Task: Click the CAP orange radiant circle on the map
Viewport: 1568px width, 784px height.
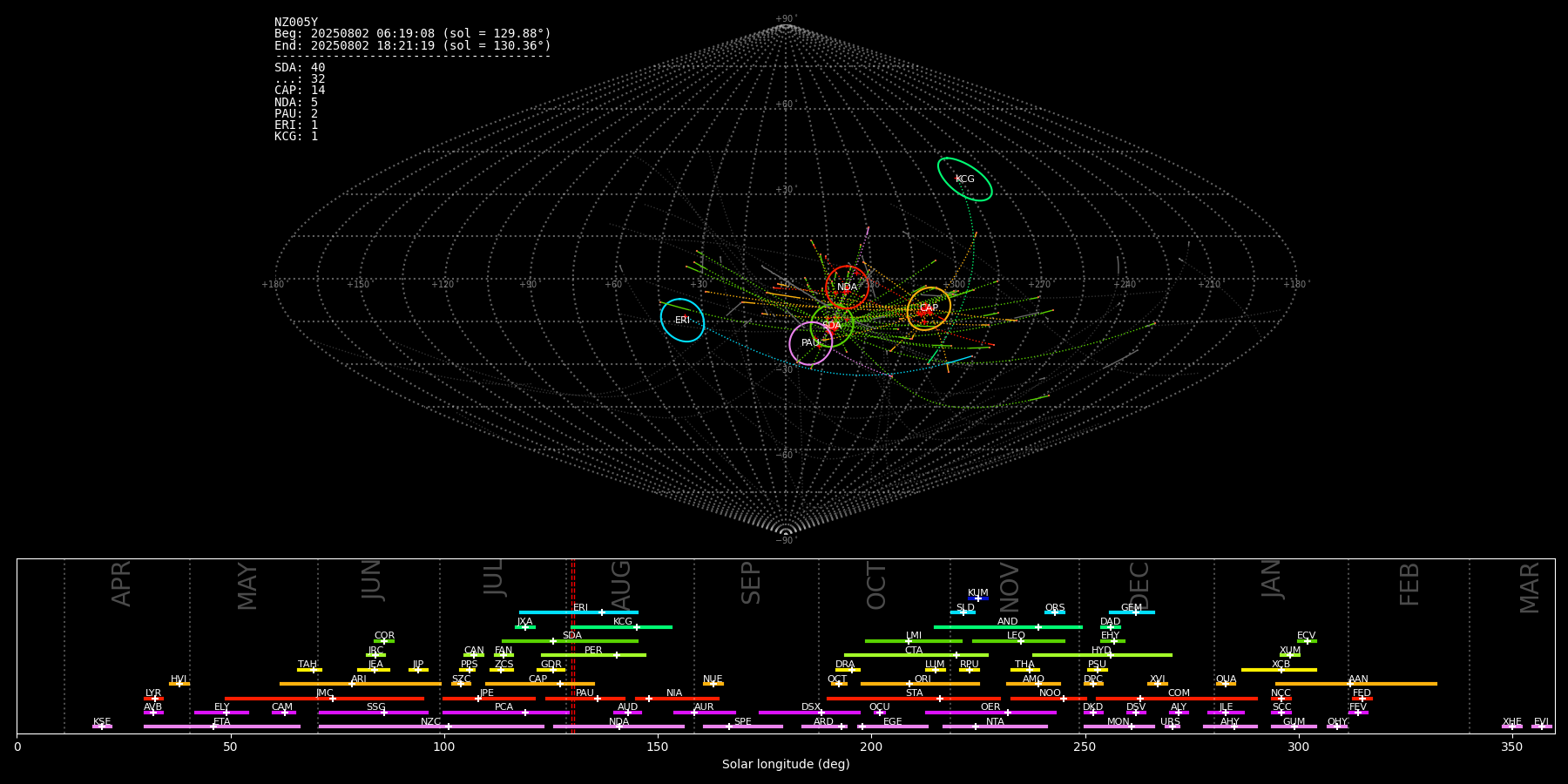Action: coord(929,308)
